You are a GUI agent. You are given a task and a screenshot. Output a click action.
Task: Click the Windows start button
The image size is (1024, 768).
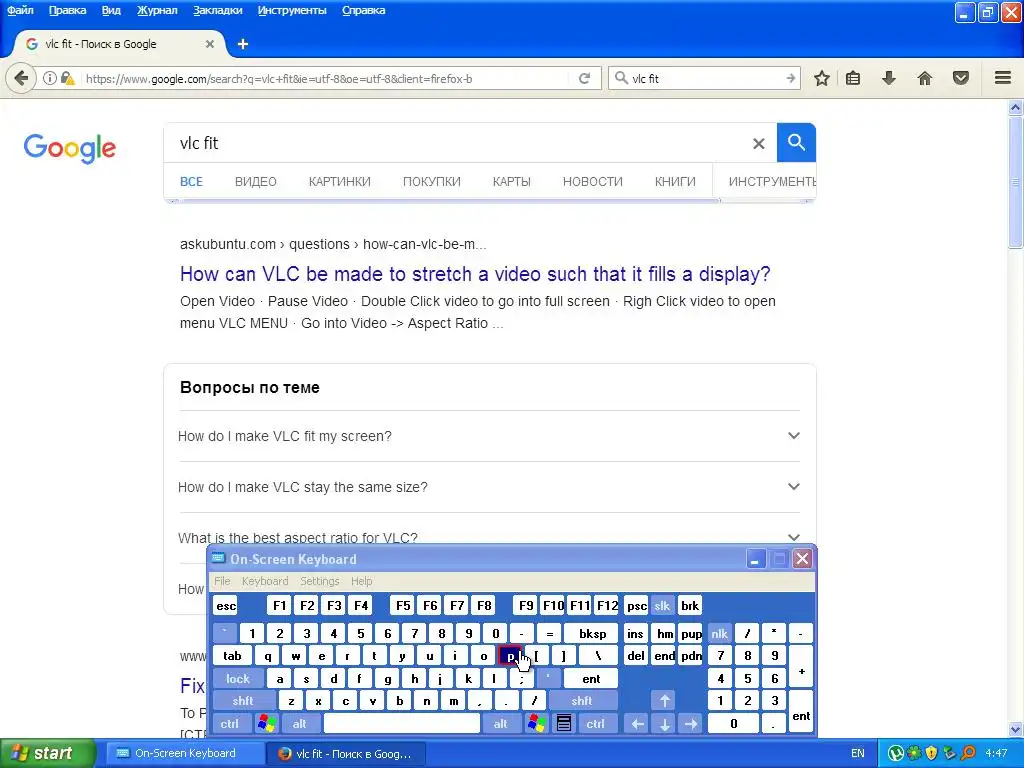click(48, 753)
